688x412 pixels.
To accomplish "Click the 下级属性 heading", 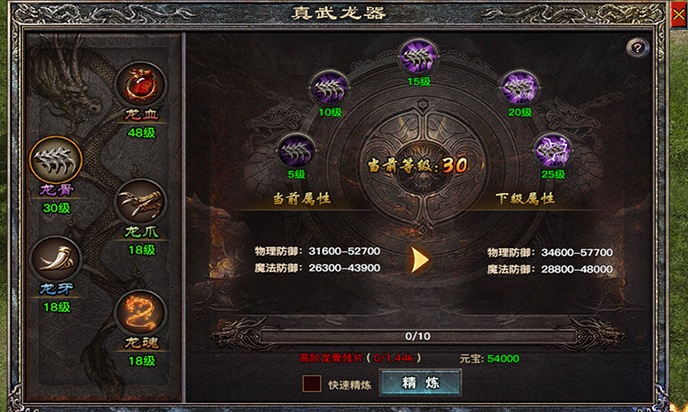I will [x=525, y=199].
